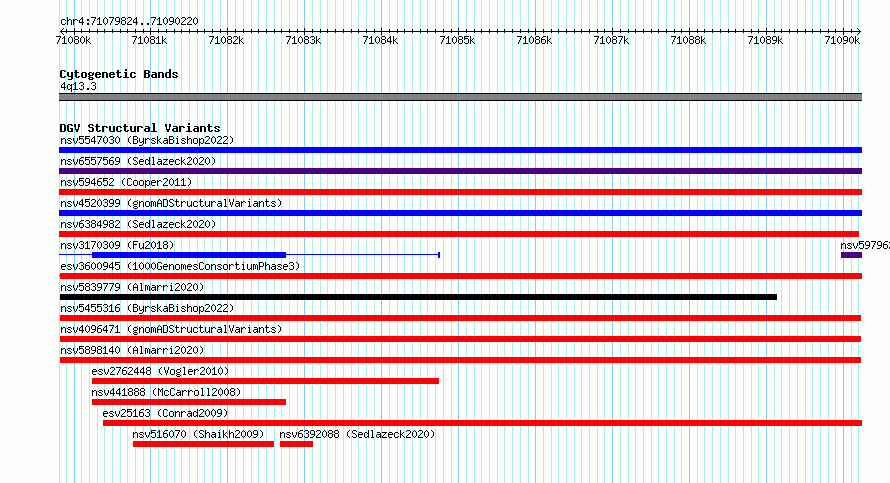This screenshot has width=890, height=483.
Task: Select the red bar for nsv6384982
Action: coord(459,234)
